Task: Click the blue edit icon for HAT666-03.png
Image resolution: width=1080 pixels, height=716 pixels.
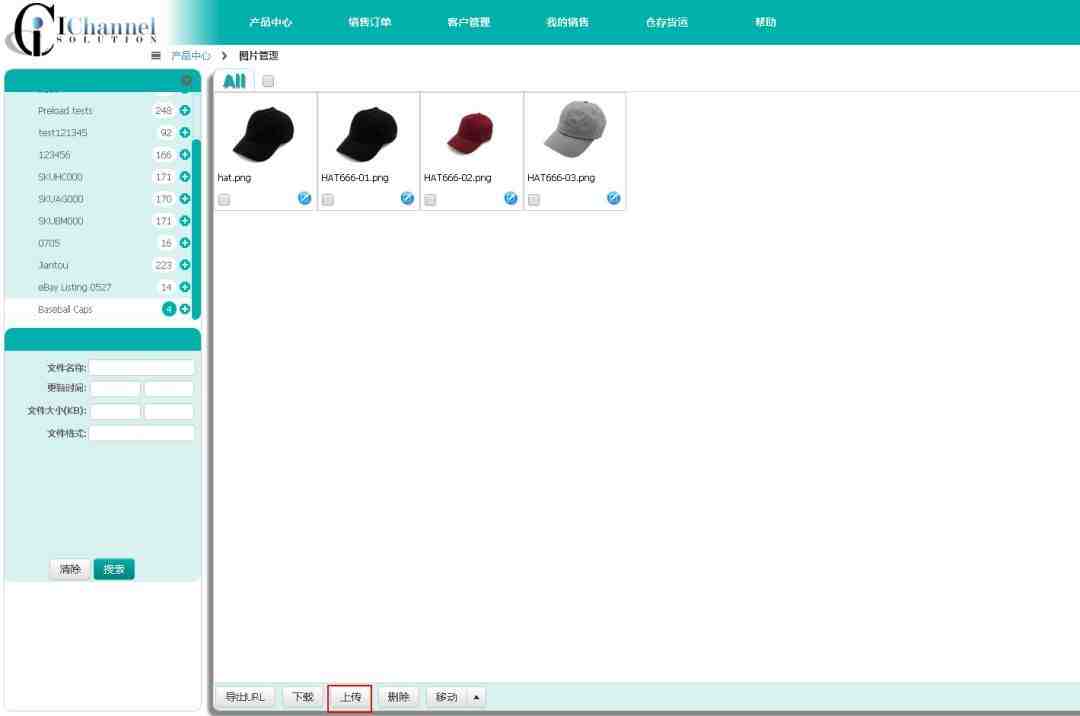Action: click(x=614, y=198)
